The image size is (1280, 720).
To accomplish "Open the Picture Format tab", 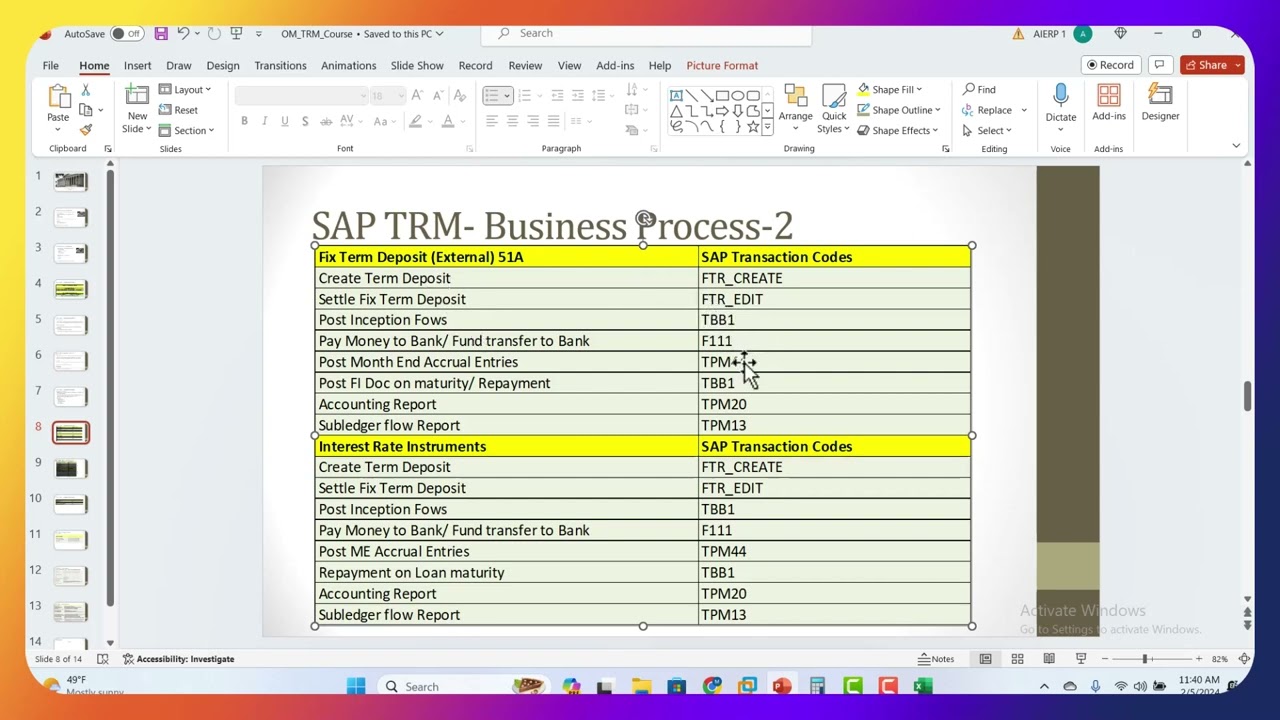I will (x=722, y=65).
